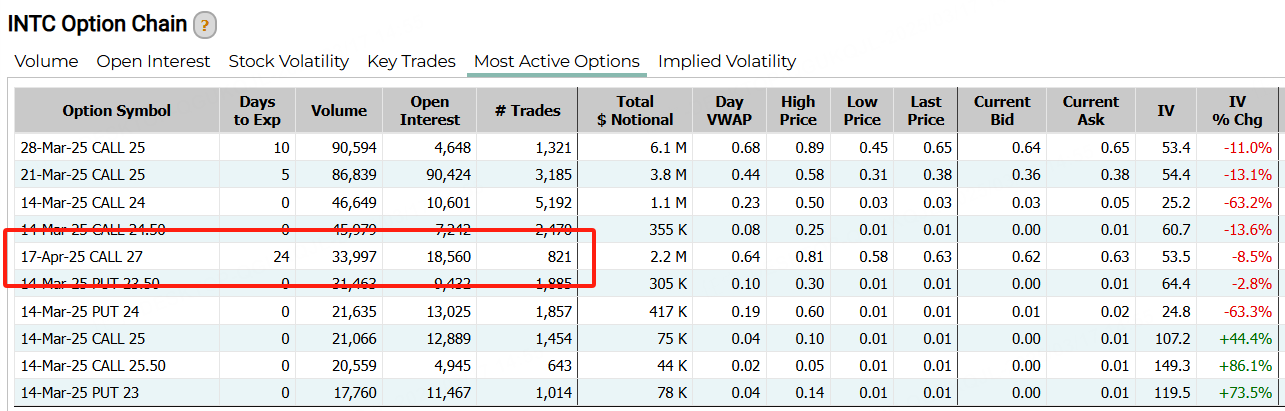Click IV value 149.3
1285x411 pixels.
click(x=1174, y=365)
